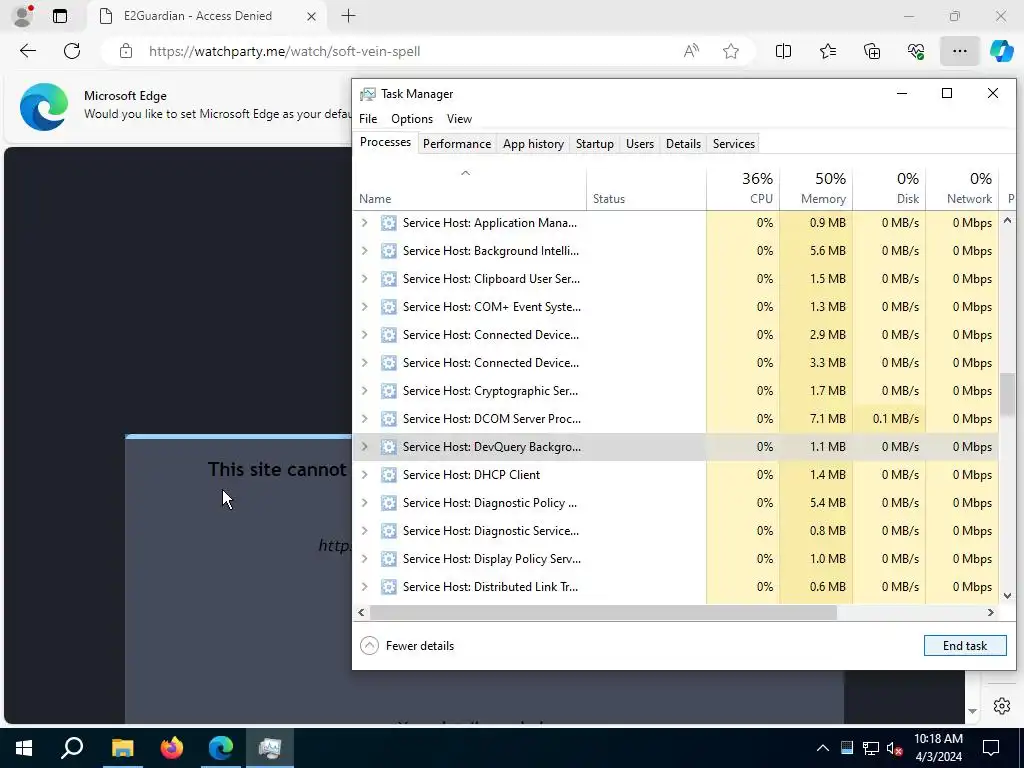Click the process list scroll down arrow
Viewport: 1024px width, 768px height.
pos(1007,595)
